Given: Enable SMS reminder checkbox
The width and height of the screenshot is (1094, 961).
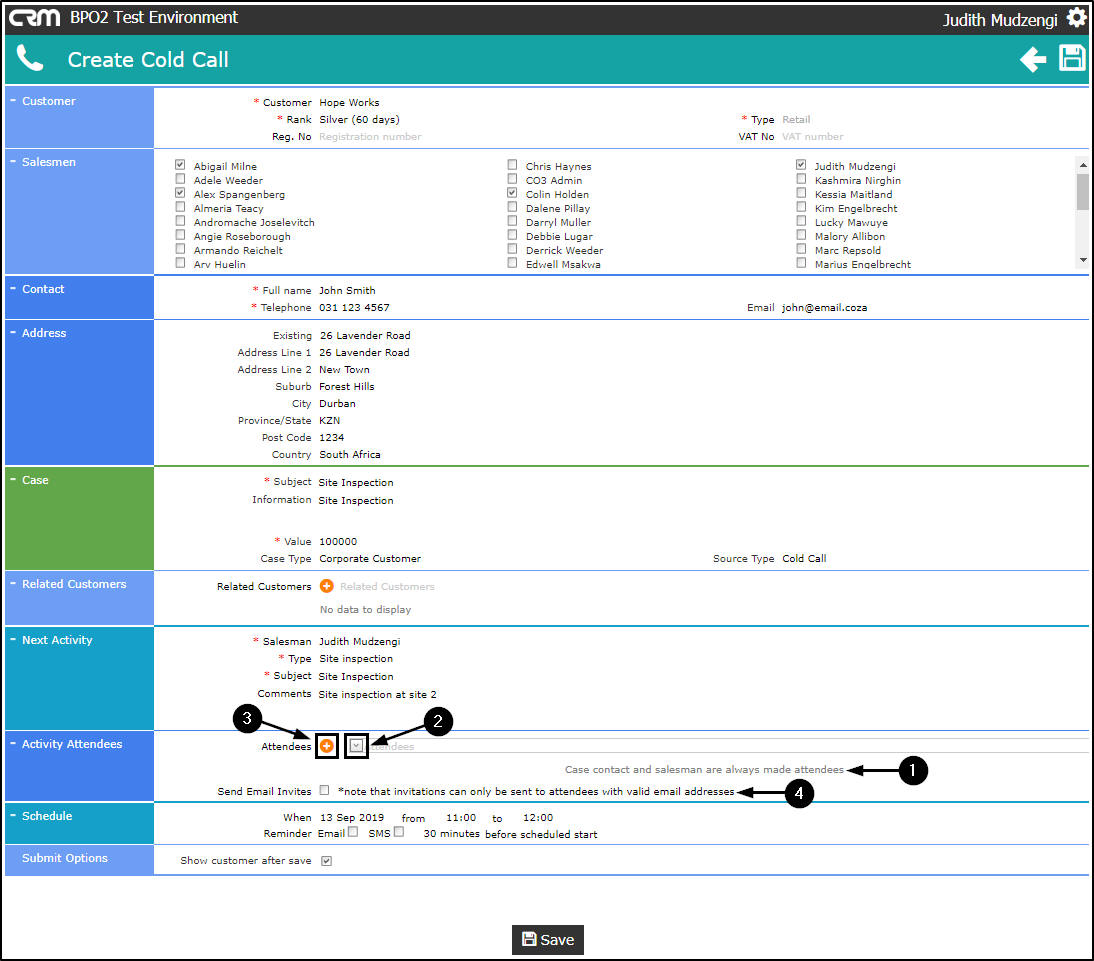Looking at the screenshot, I should [x=398, y=832].
